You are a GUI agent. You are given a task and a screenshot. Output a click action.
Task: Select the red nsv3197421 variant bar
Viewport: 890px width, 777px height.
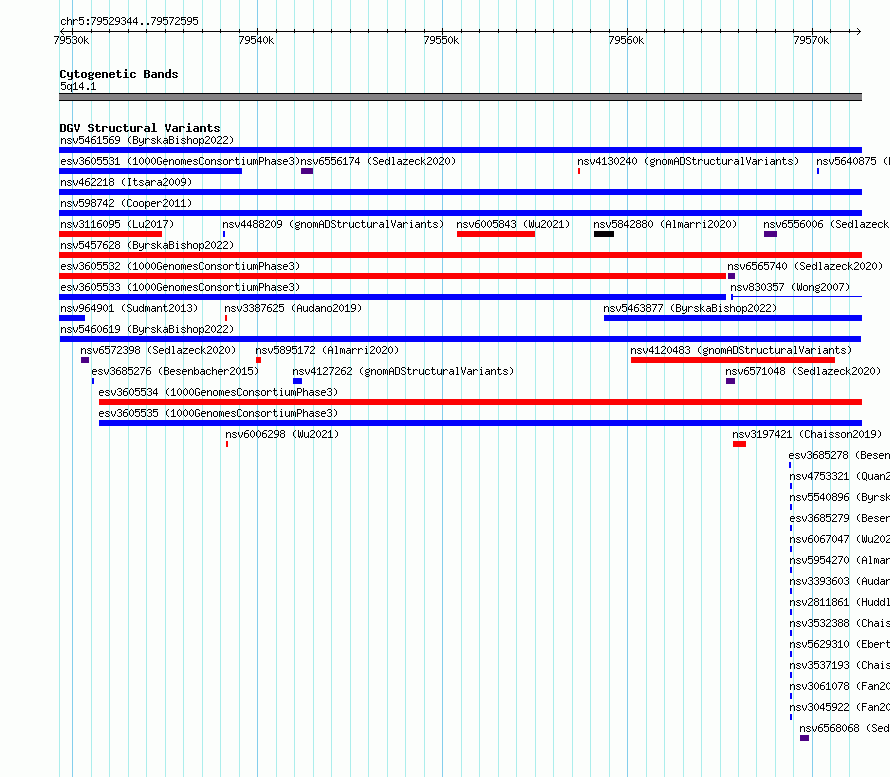pos(740,444)
